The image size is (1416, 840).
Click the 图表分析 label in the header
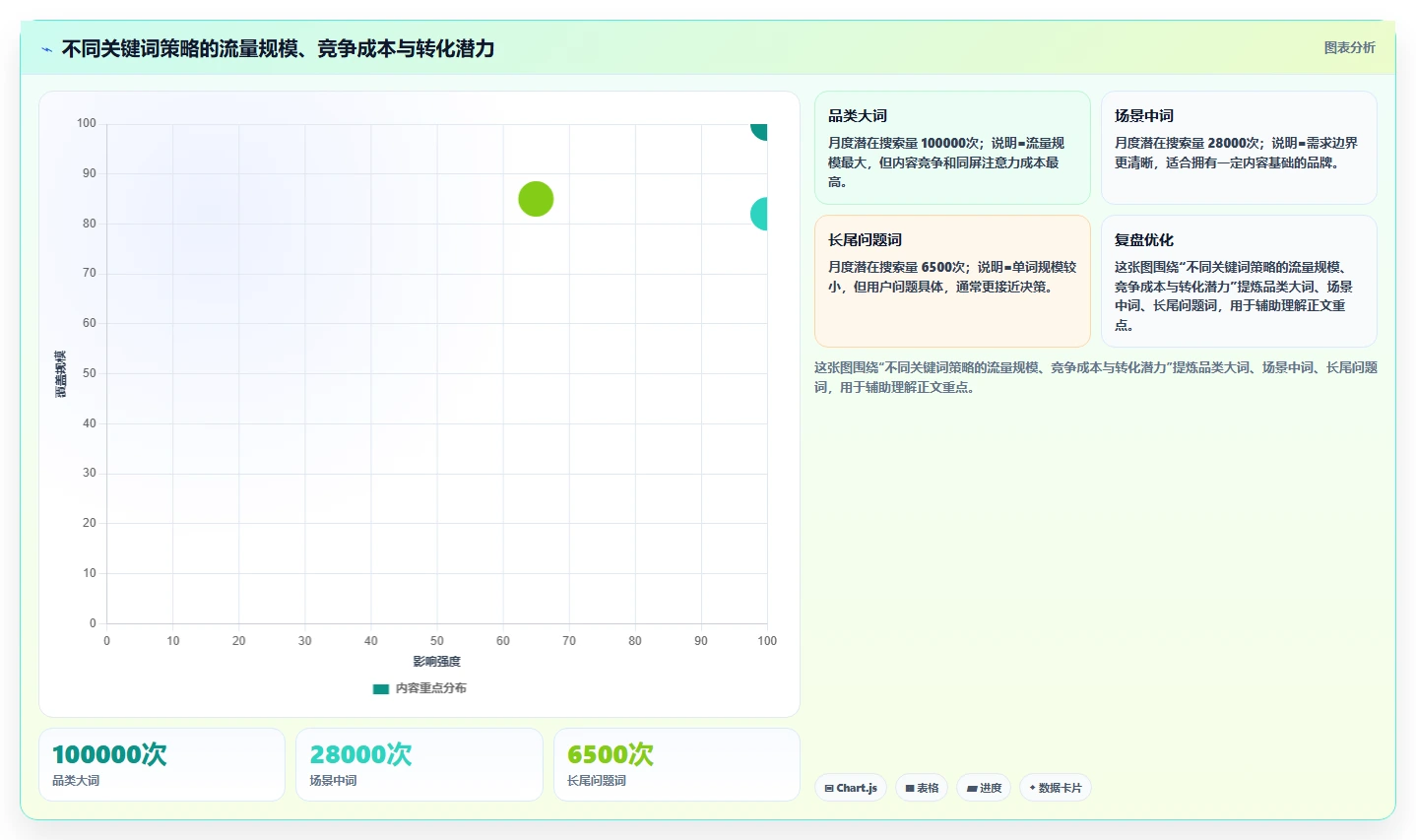tap(1349, 47)
